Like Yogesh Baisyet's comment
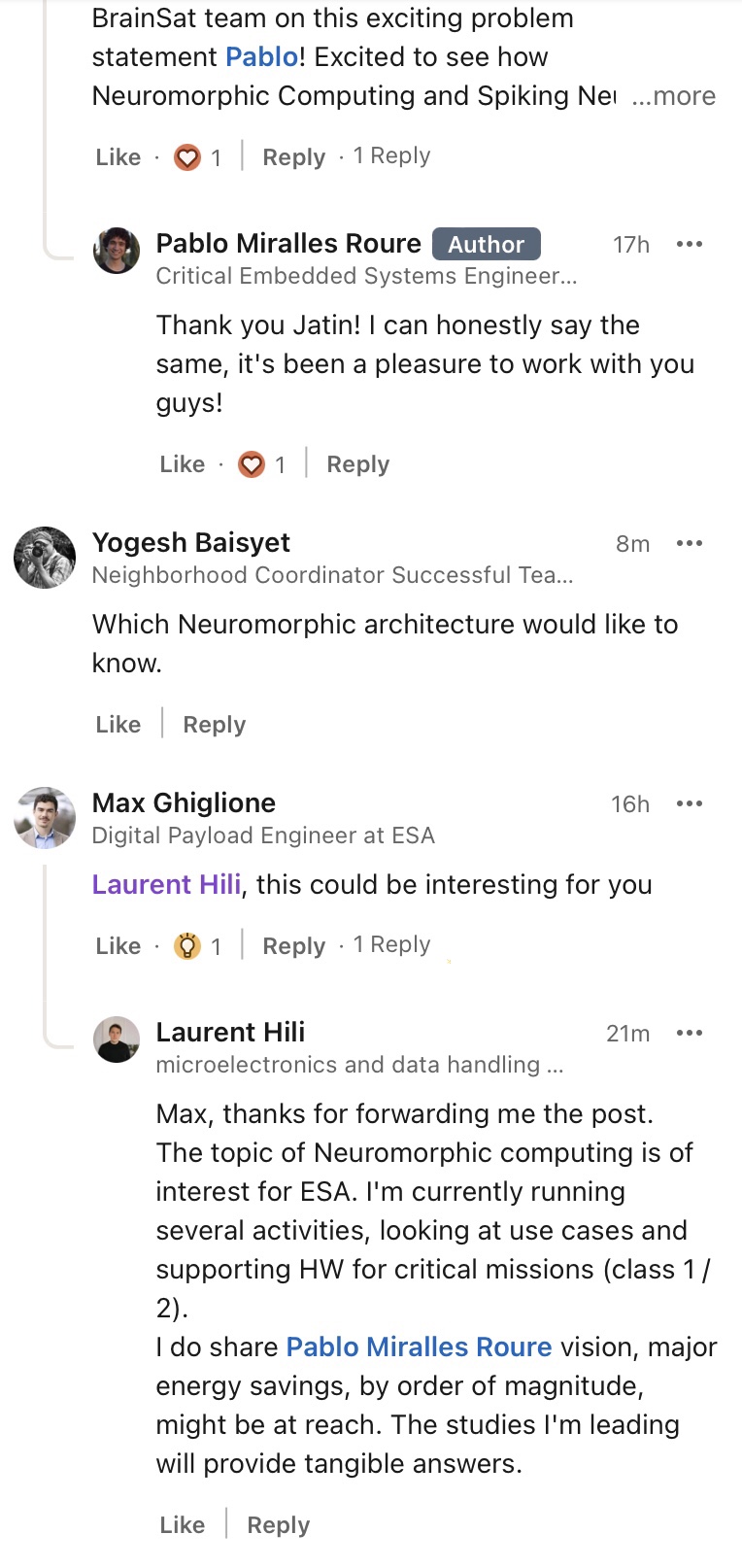This screenshot has width=742, height=1568. (x=118, y=725)
